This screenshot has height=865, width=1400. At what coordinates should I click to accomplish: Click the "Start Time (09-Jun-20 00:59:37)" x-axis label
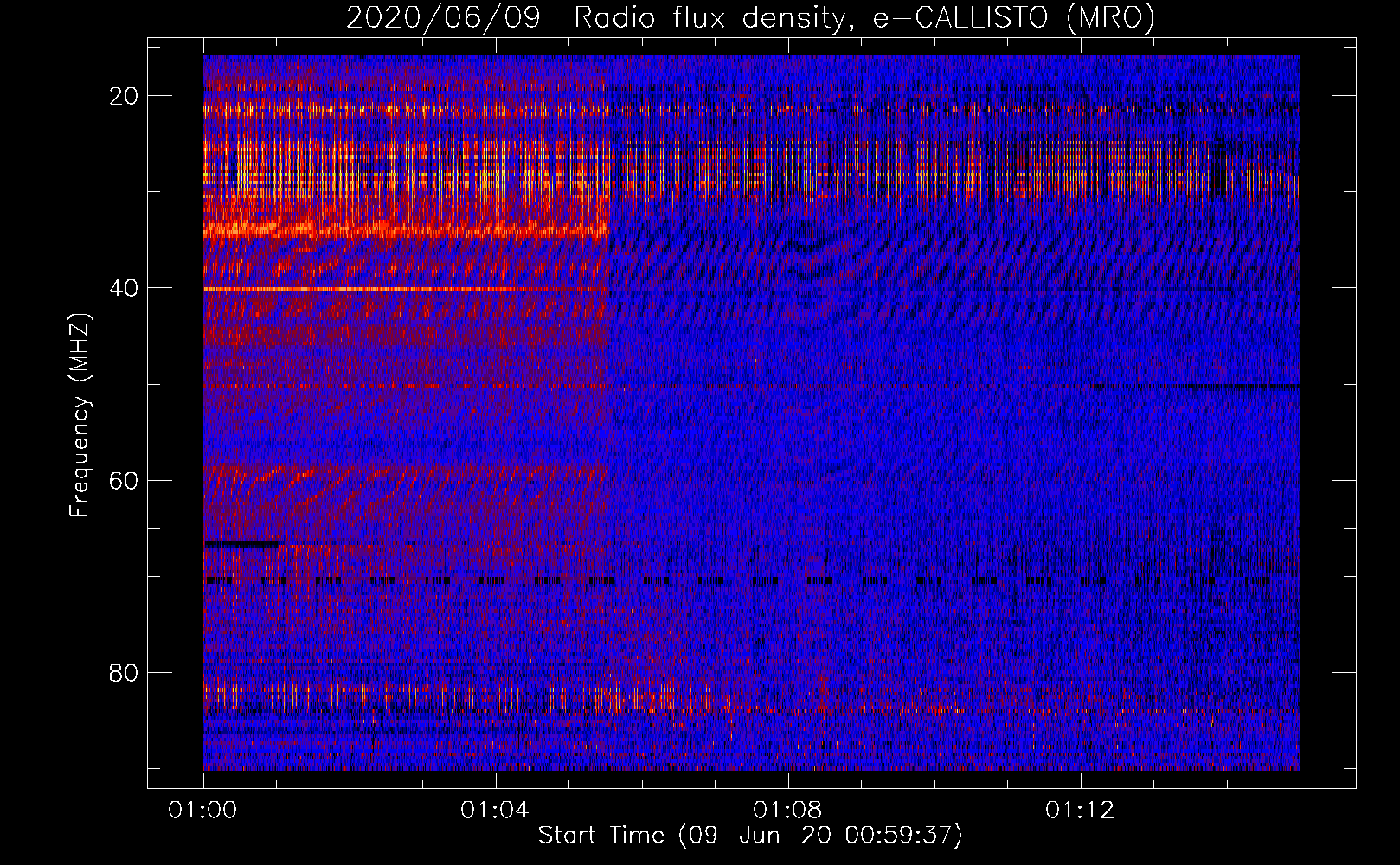coord(750,836)
